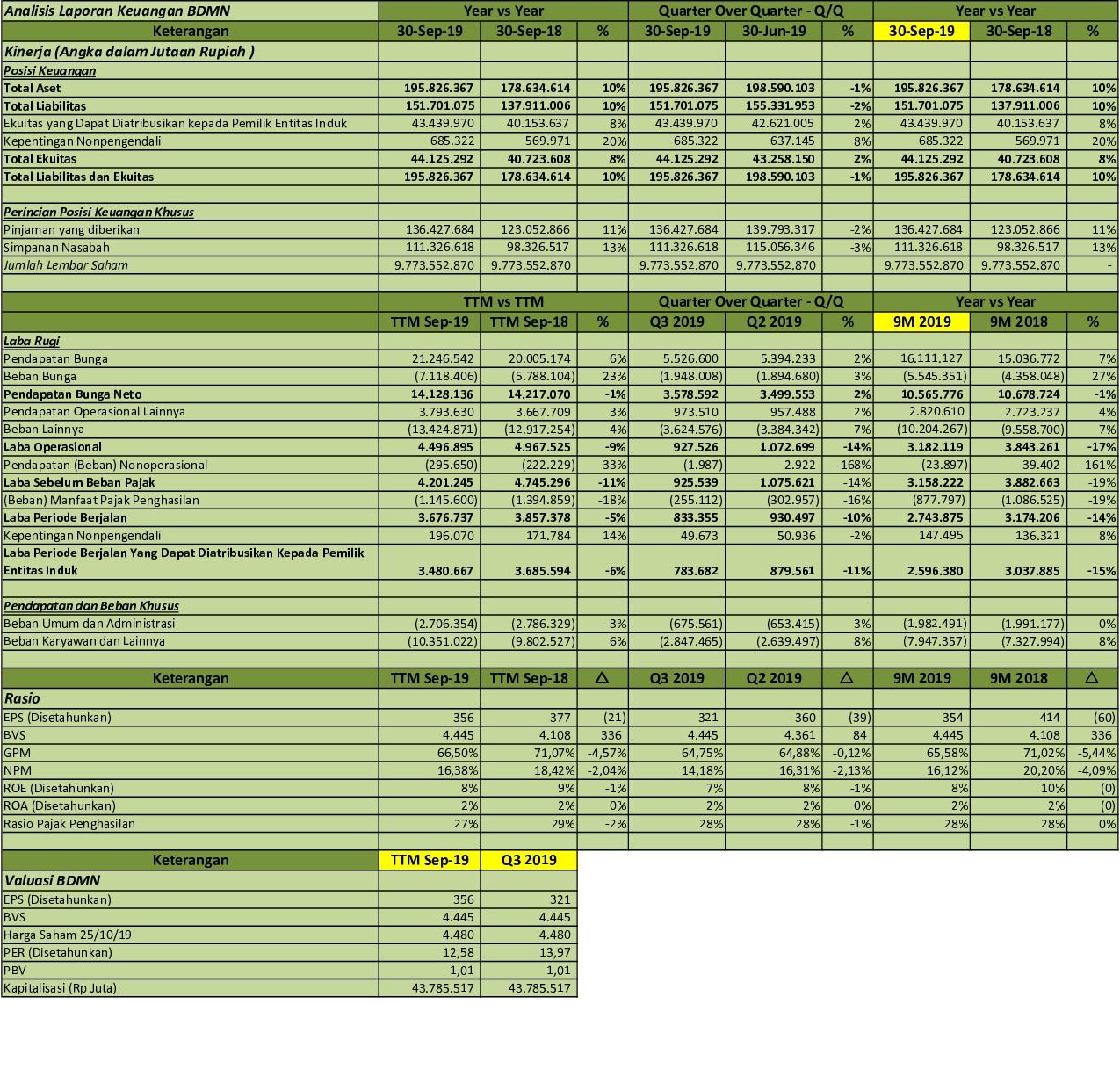Viewport: 1120px width, 1069px height.
Task: Select the 9M 2019 EPS value '354'
Action: coord(952,717)
